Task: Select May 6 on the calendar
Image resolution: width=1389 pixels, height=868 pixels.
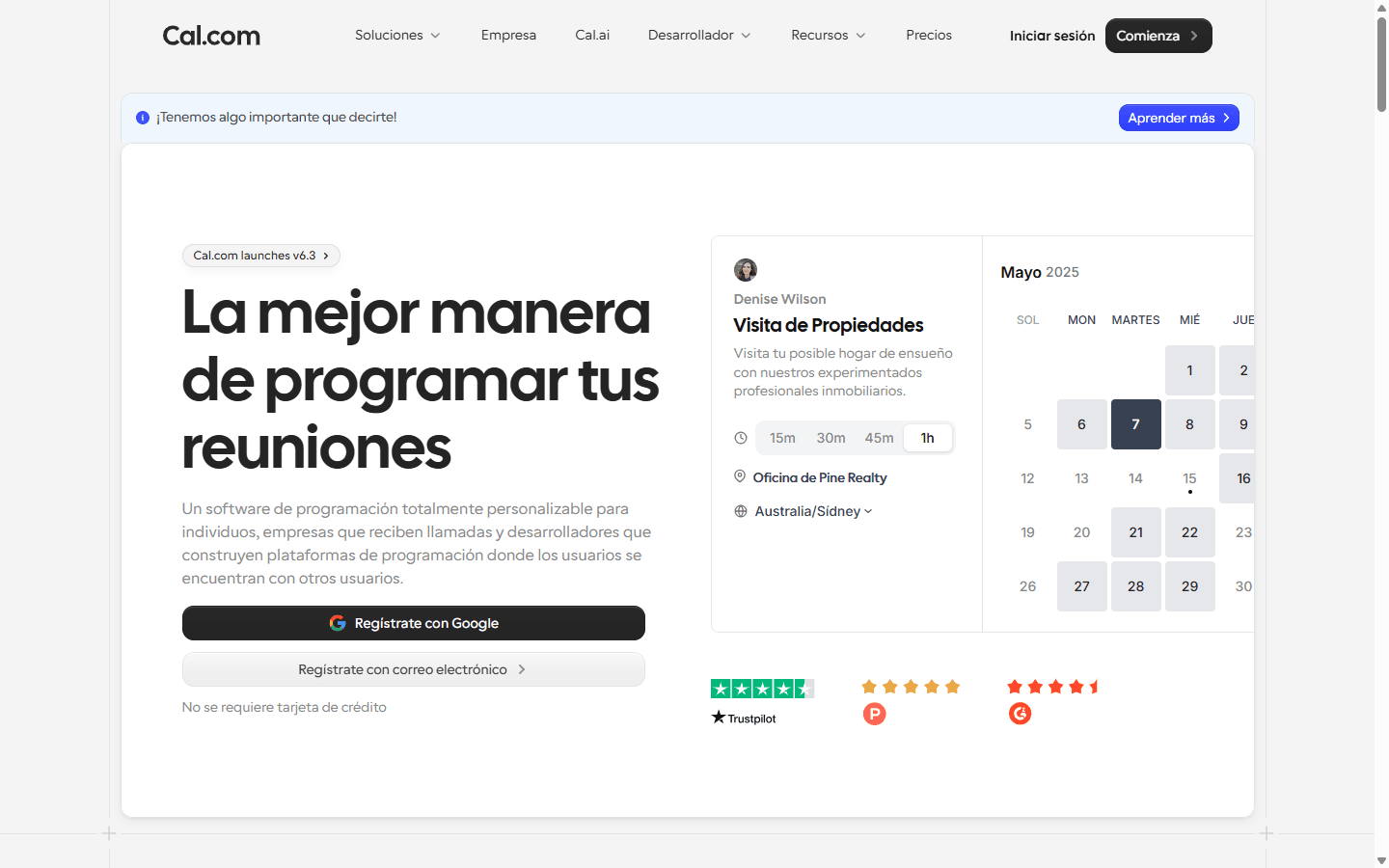Action: tap(1082, 424)
